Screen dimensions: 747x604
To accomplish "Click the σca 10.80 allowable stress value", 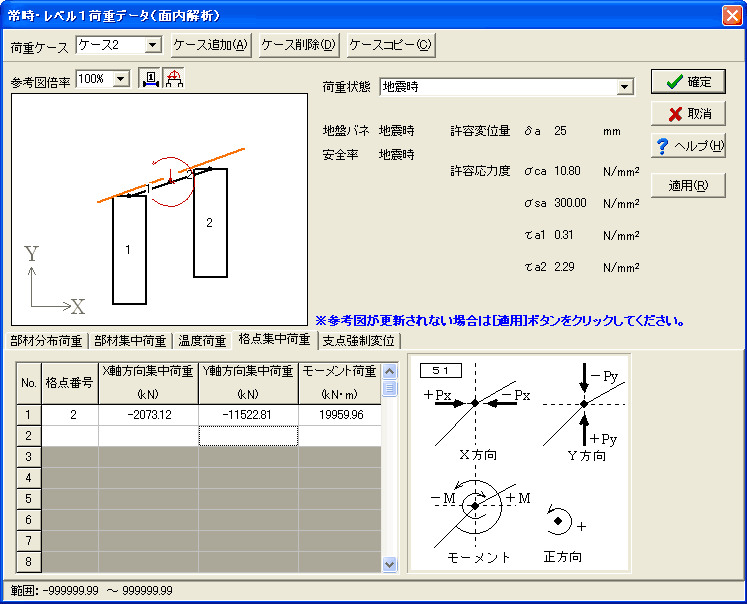I will coord(567,171).
